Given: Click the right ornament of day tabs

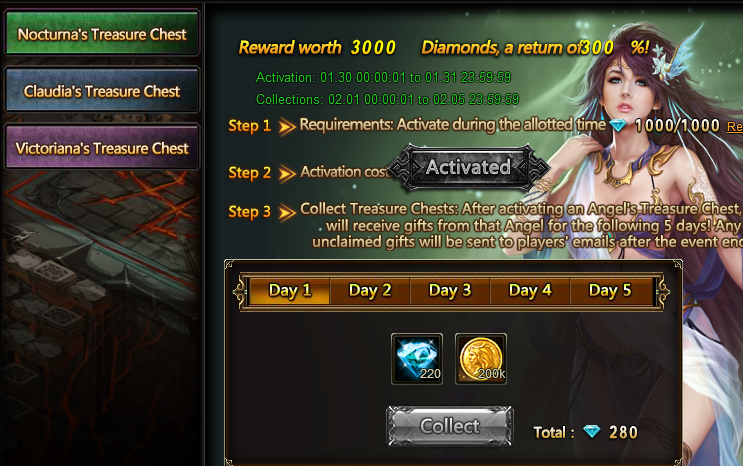Looking at the screenshot, I should point(662,292).
